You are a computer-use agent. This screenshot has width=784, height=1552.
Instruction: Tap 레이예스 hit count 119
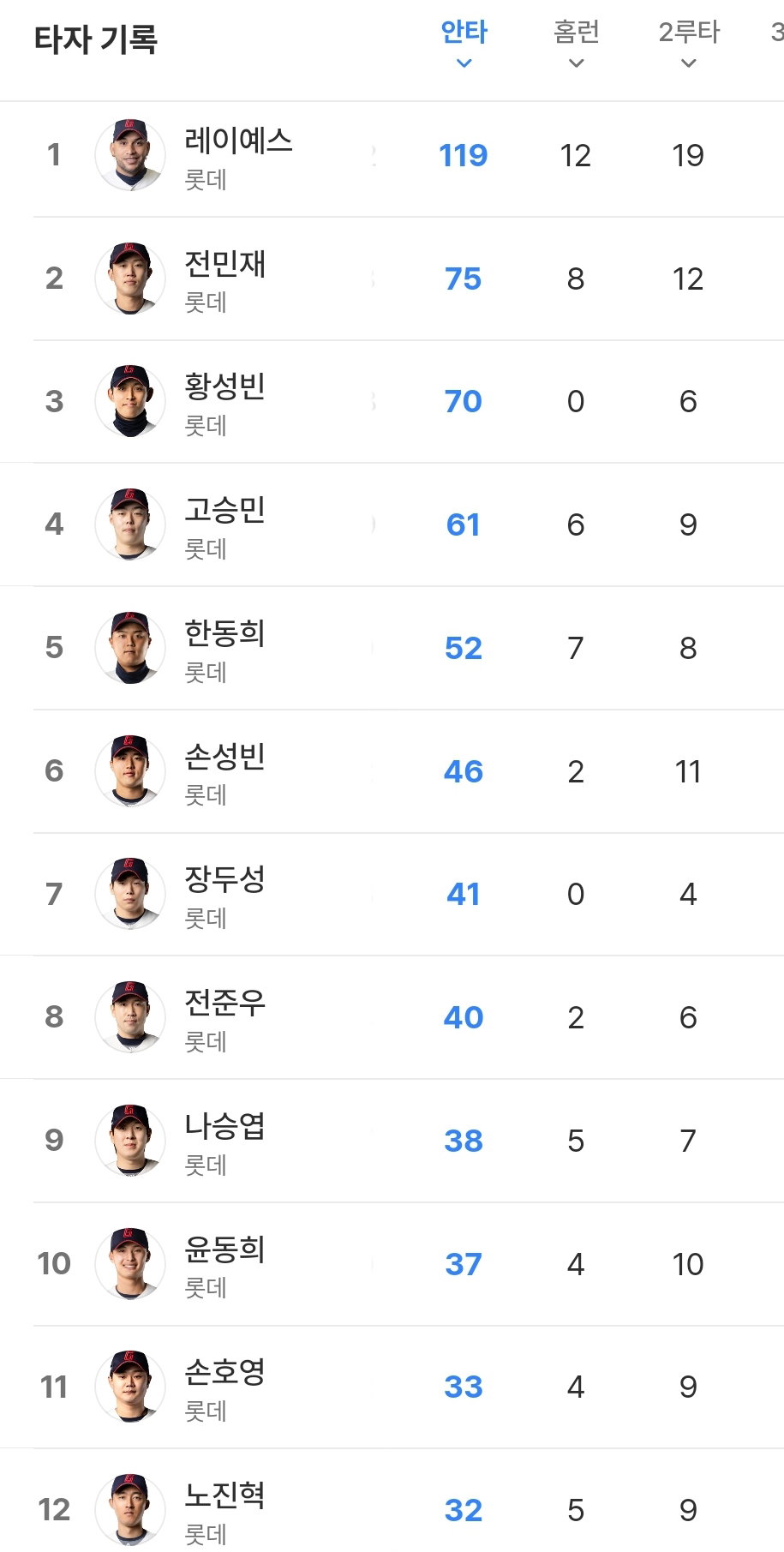coord(464,155)
